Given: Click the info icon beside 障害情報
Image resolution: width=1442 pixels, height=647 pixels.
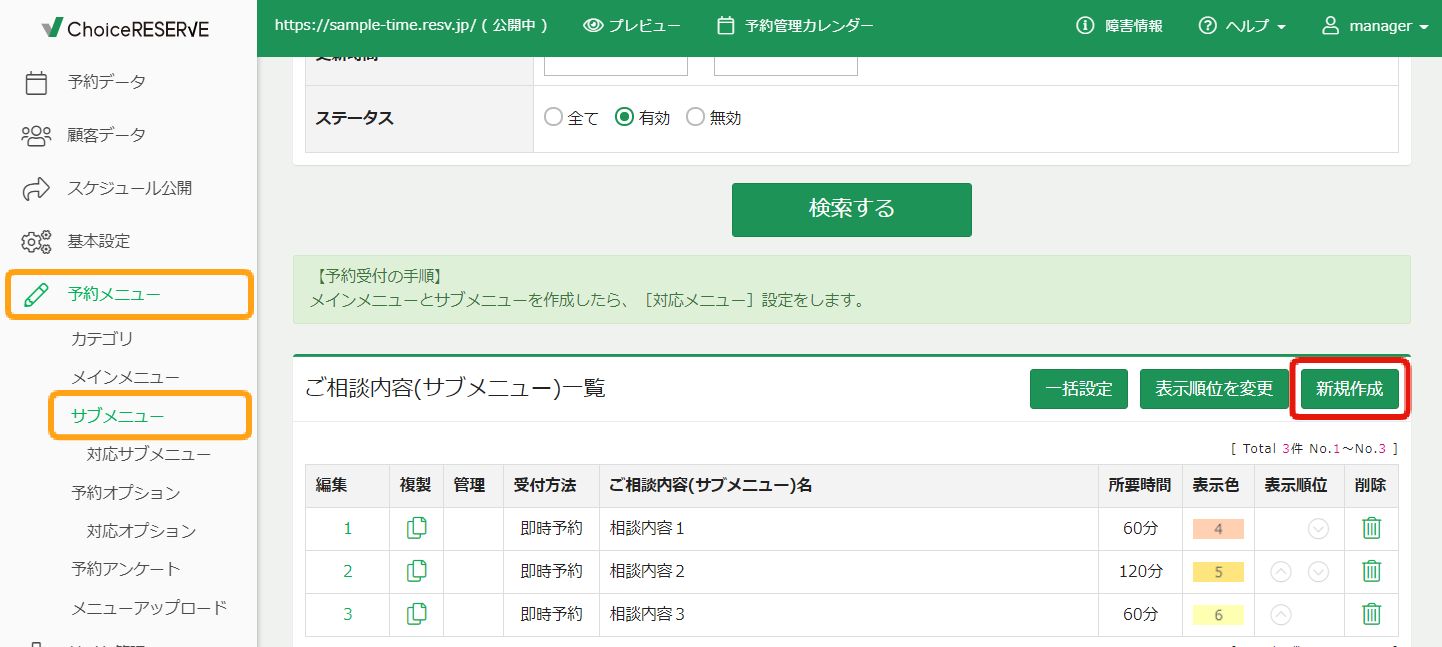Looking at the screenshot, I should (x=1085, y=26).
